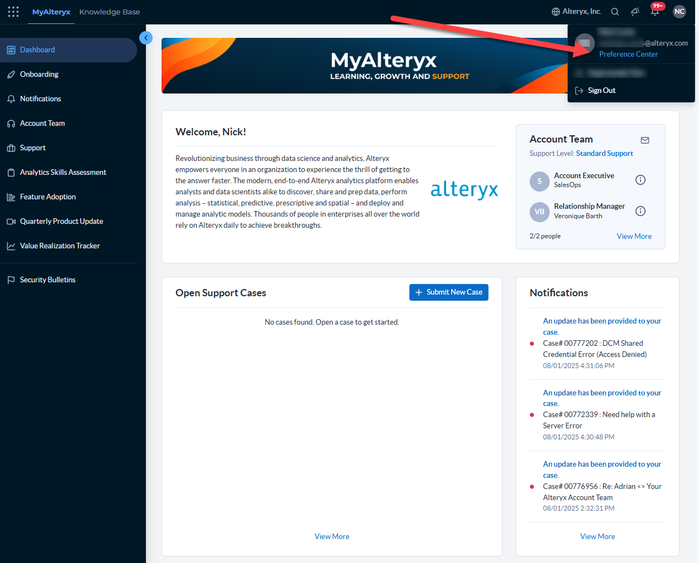The image size is (699, 563).
Task: Click the Support briefcase icon
Action: point(11,148)
